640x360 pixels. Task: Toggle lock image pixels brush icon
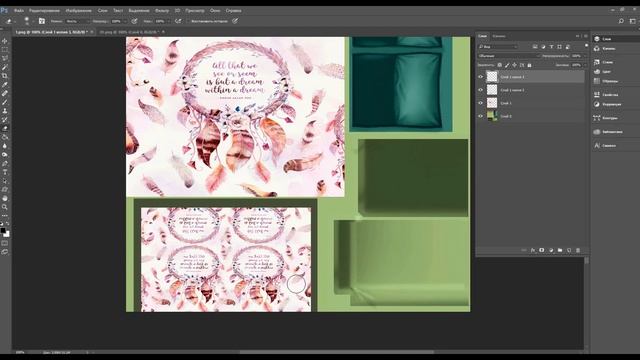[x=507, y=65]
